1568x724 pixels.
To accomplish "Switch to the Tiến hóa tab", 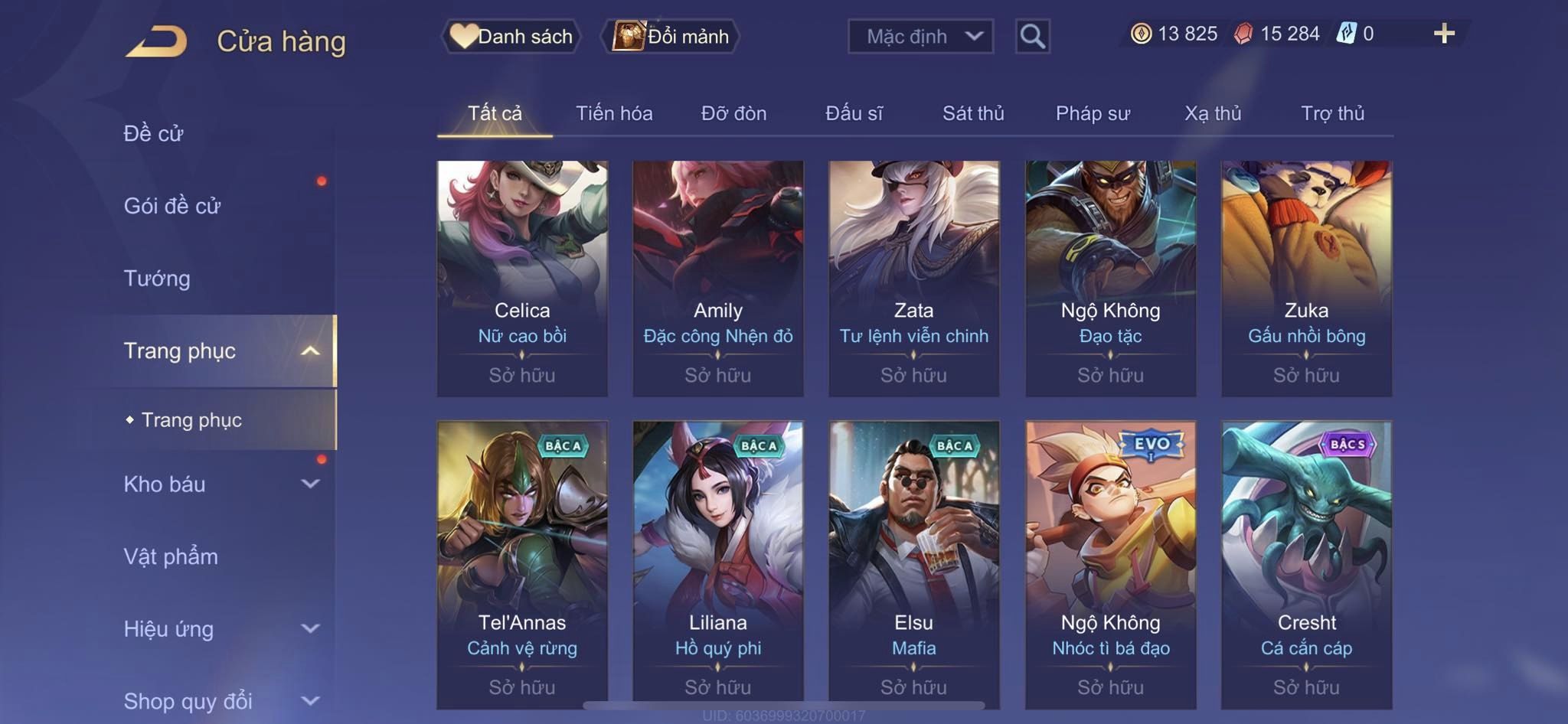I will point(614,113).
